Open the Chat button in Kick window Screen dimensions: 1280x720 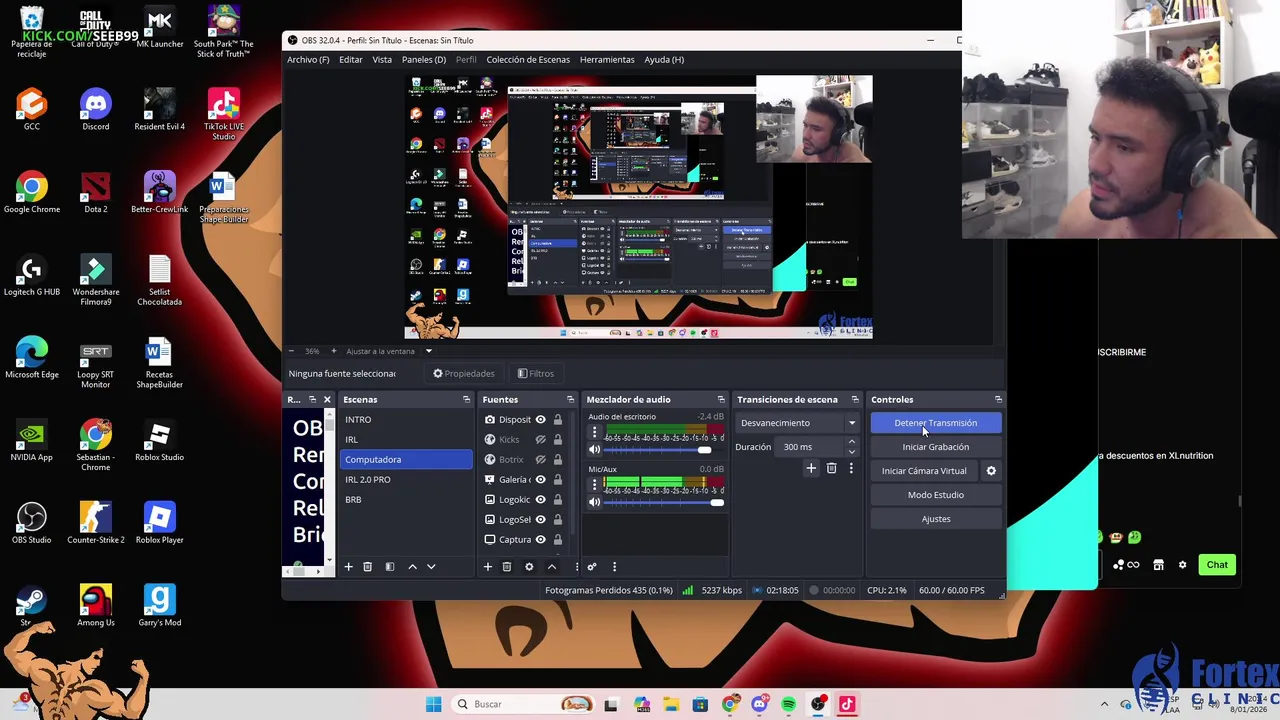click(1217, 565)
